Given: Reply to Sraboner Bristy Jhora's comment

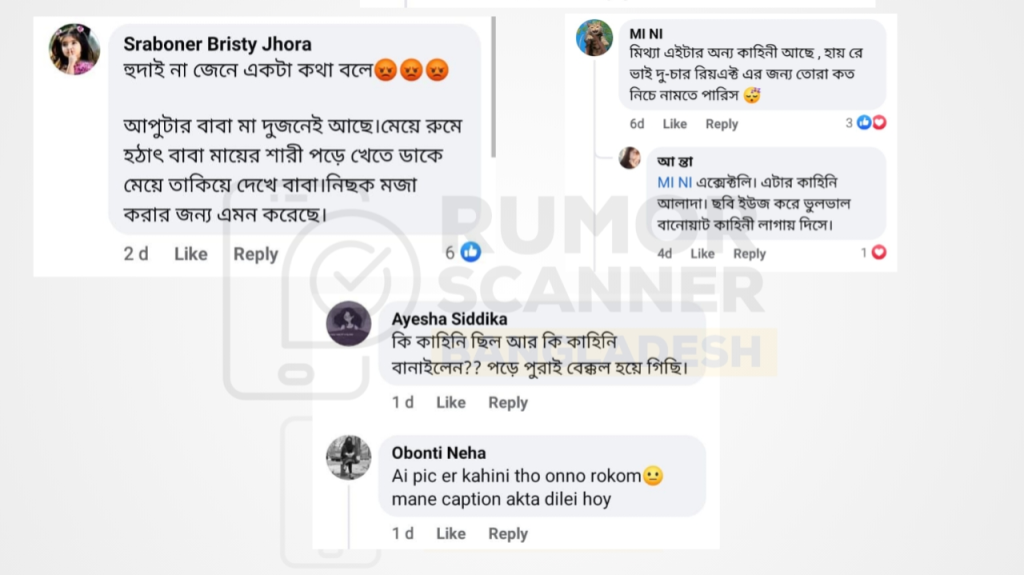Looking at the screenshot, I should (x=255, y=254).
